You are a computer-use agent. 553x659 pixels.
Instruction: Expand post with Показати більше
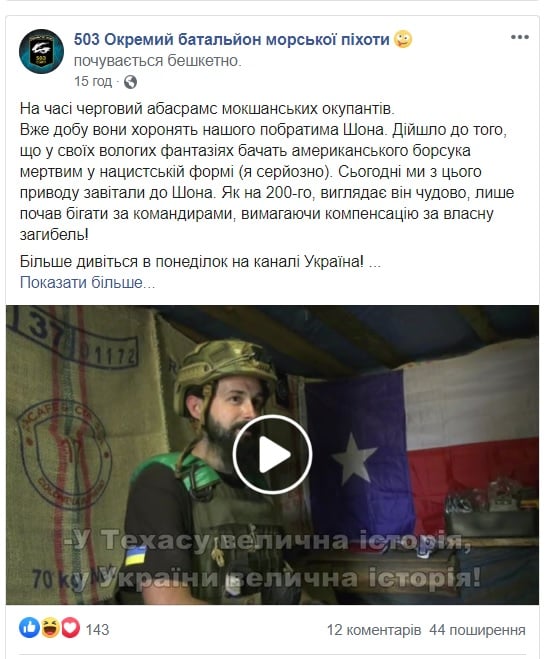click(x=87, y=282)
